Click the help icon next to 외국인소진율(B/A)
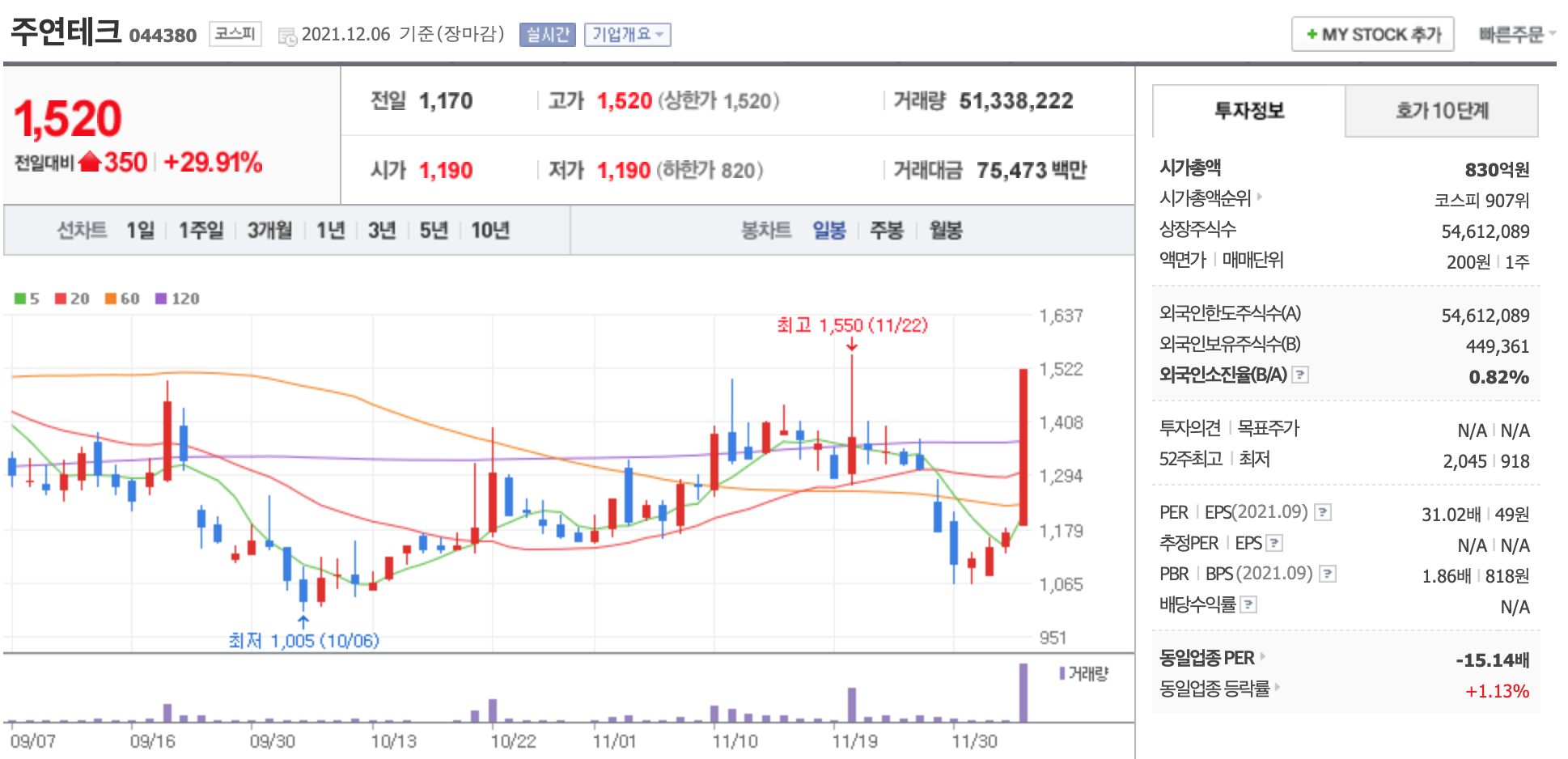 tap(1300, 375)
